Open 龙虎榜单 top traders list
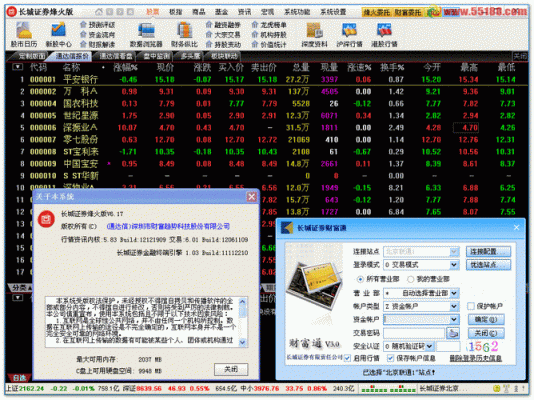Screen dimensions: 534x400 [x=269, y=25]
